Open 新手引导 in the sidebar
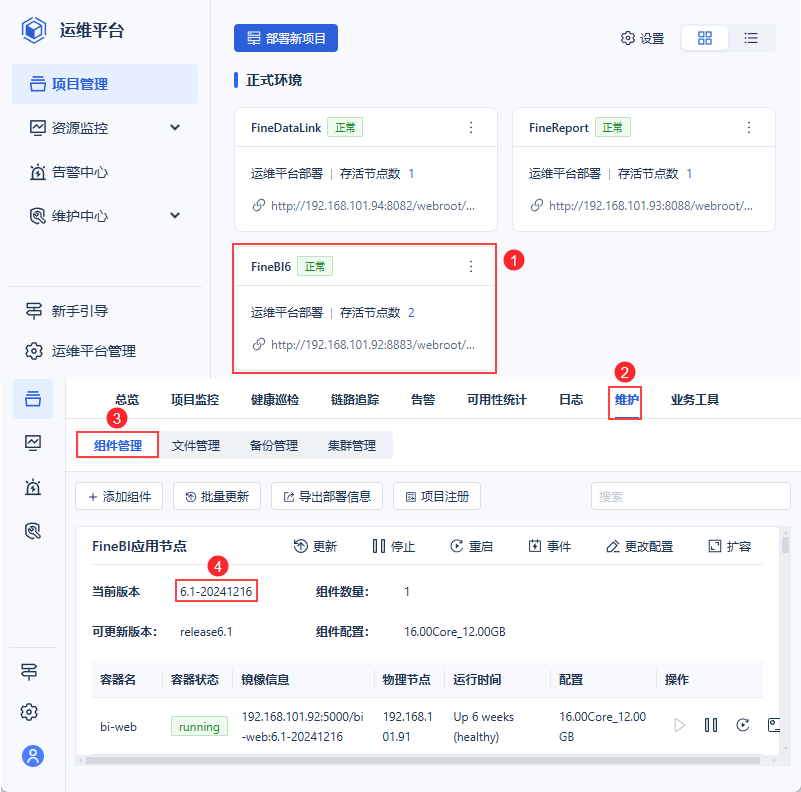Viewport: 801px width, 792px height. pyautogui.click(x=66, y=311)
